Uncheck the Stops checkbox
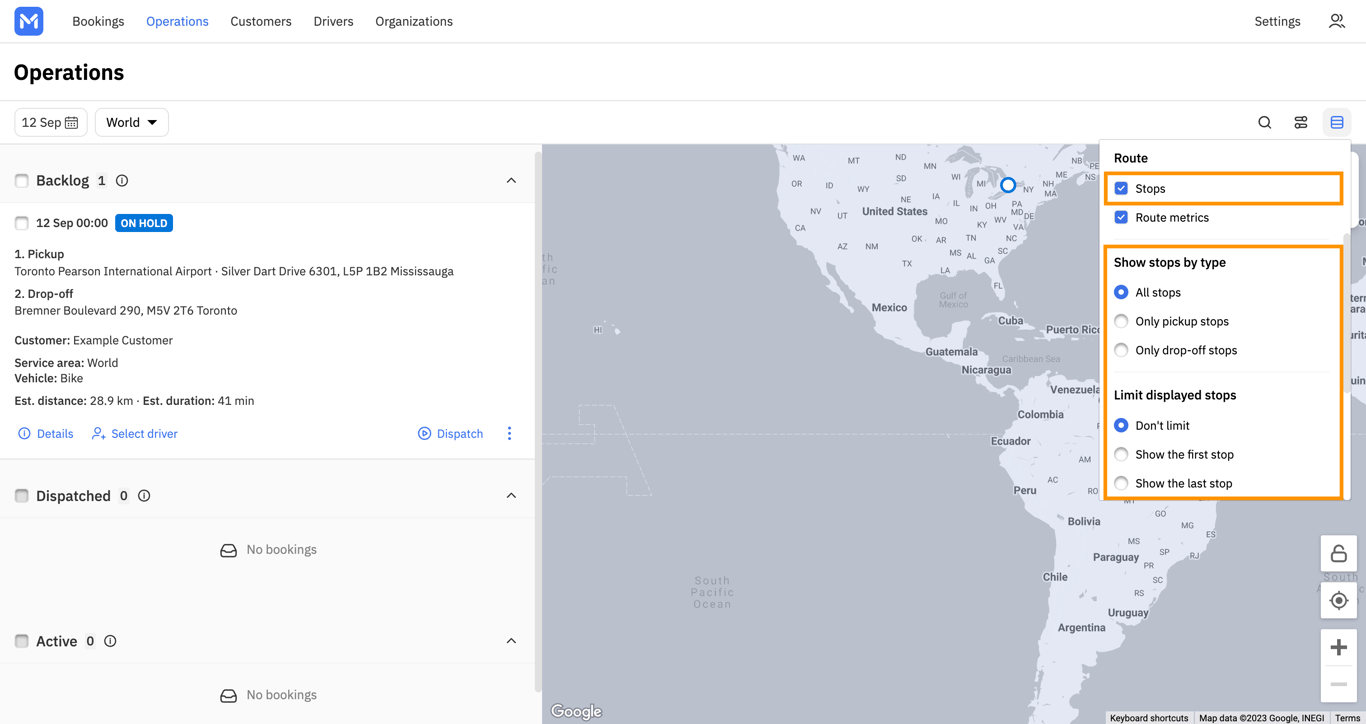Screen dimensions: 1366x724 point(1121,188)
